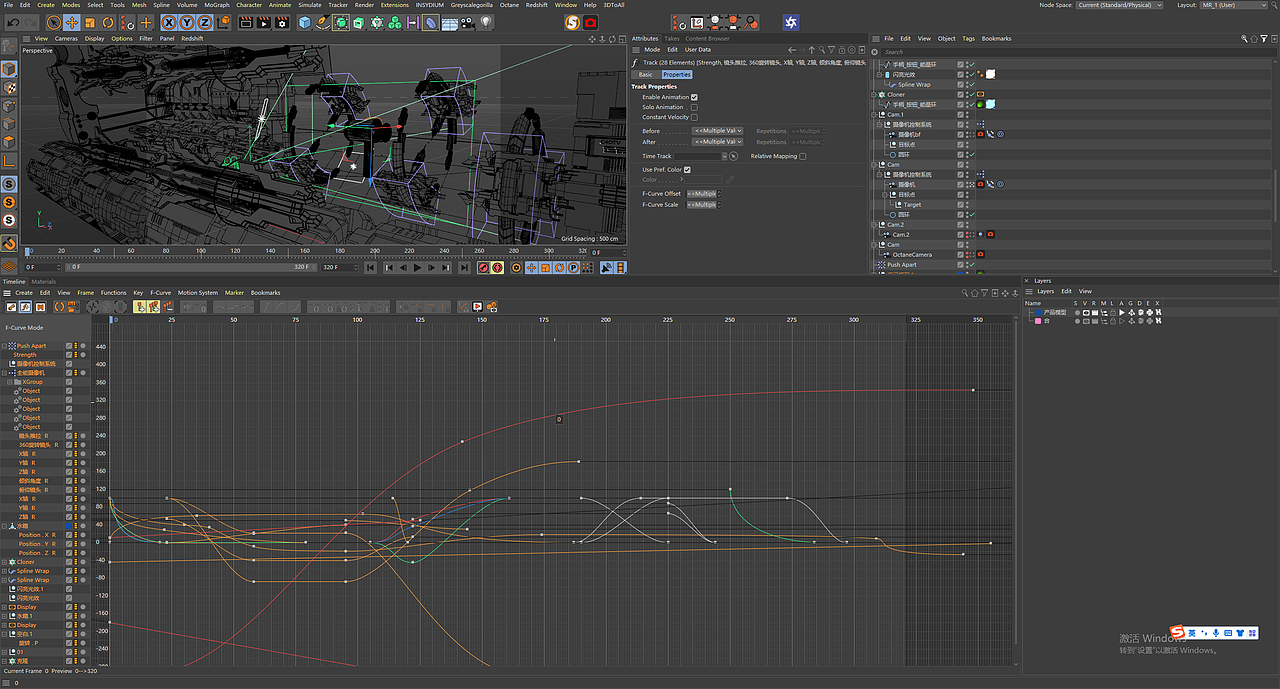Click the Record Active Objects red button
1280x689 pixels.
(x=483, y=267)
